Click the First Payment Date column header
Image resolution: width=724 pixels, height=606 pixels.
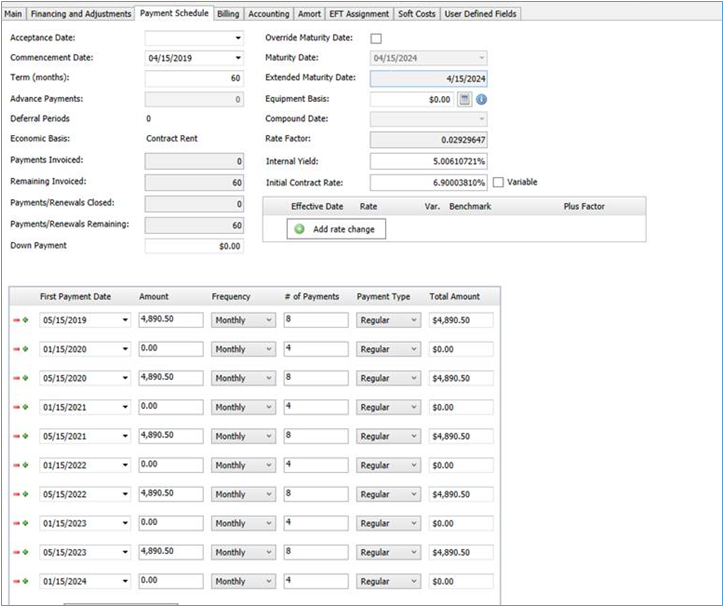tap(75, 297)
